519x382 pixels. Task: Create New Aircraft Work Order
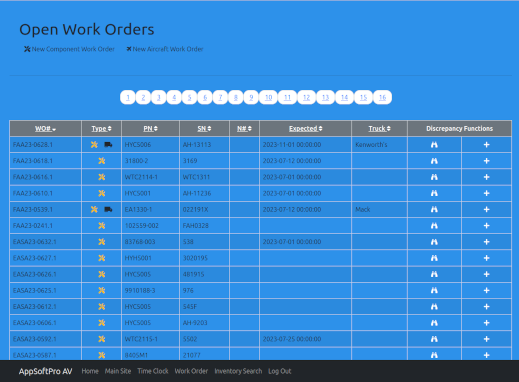pos(165,49)
